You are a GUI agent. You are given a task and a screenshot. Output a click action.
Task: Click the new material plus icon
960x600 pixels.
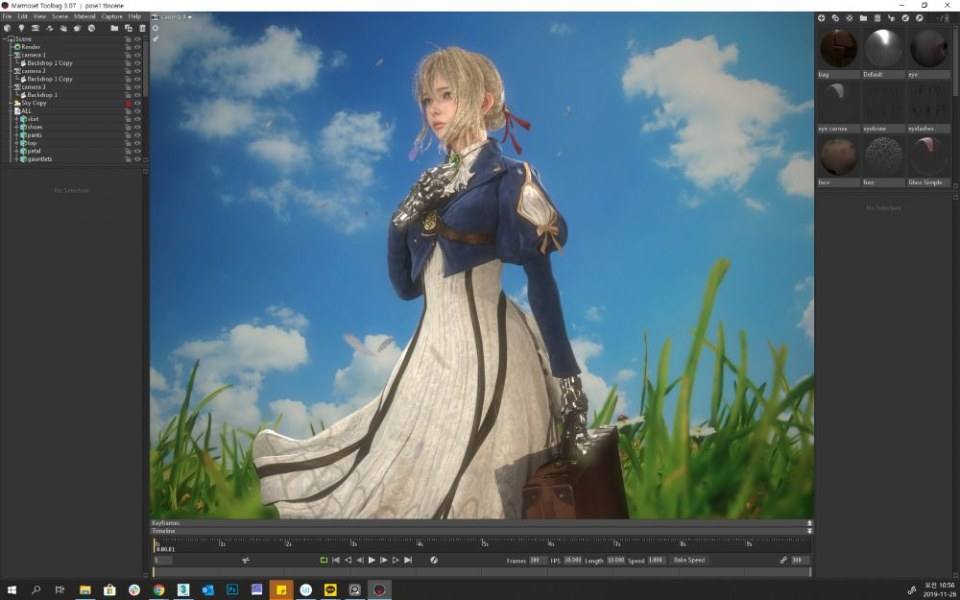(822, 18)
